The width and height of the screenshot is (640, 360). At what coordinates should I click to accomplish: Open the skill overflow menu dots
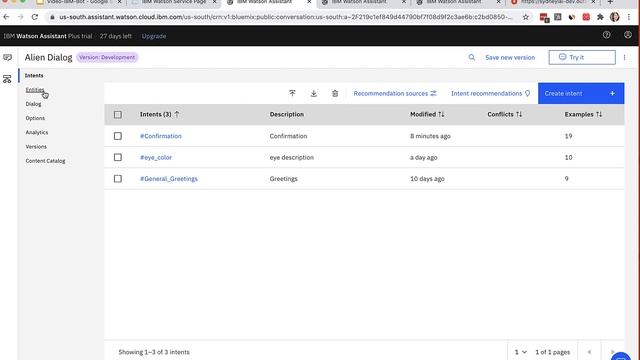pos(624,58)
